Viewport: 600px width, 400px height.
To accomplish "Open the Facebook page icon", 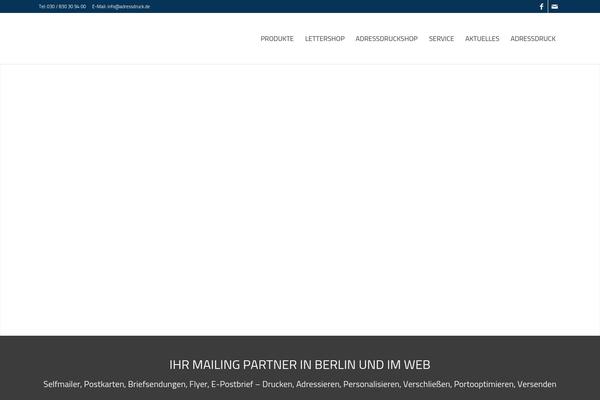I will tap(541, 6).
